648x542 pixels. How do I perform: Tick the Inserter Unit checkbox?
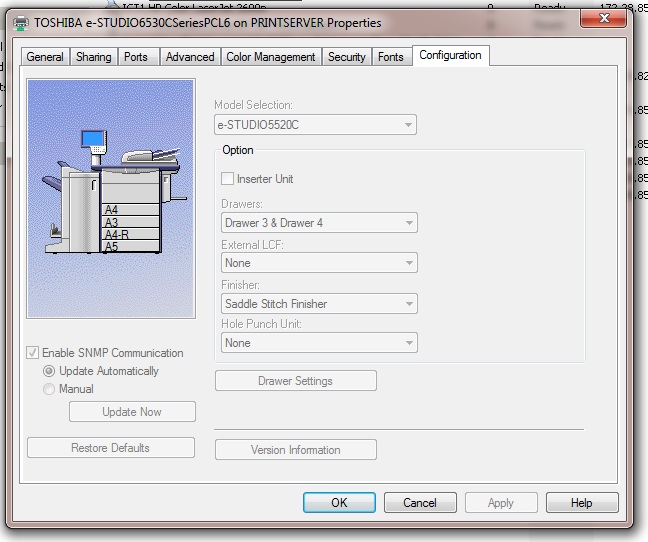click(x=227, y=179)
